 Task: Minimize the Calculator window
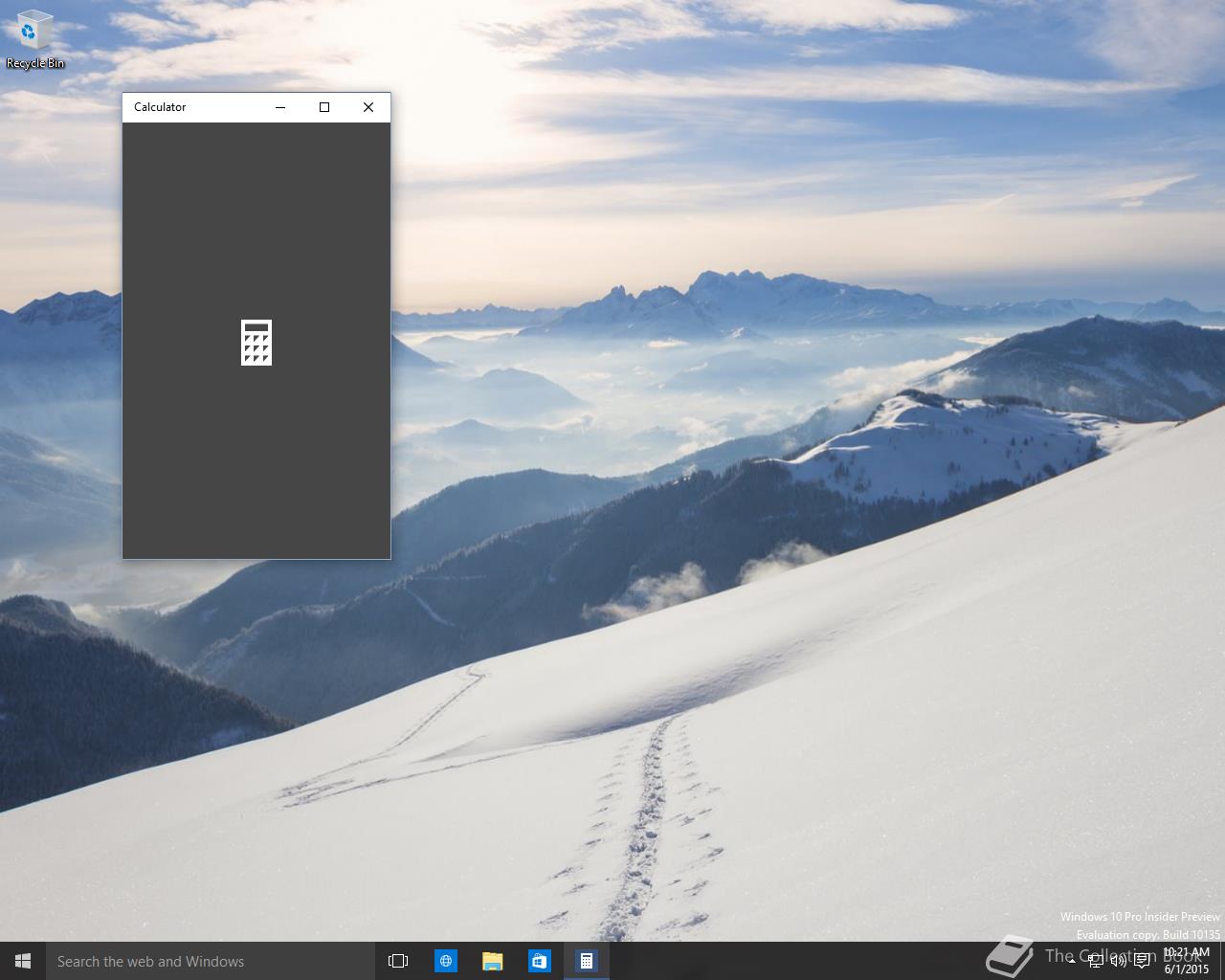280,107
